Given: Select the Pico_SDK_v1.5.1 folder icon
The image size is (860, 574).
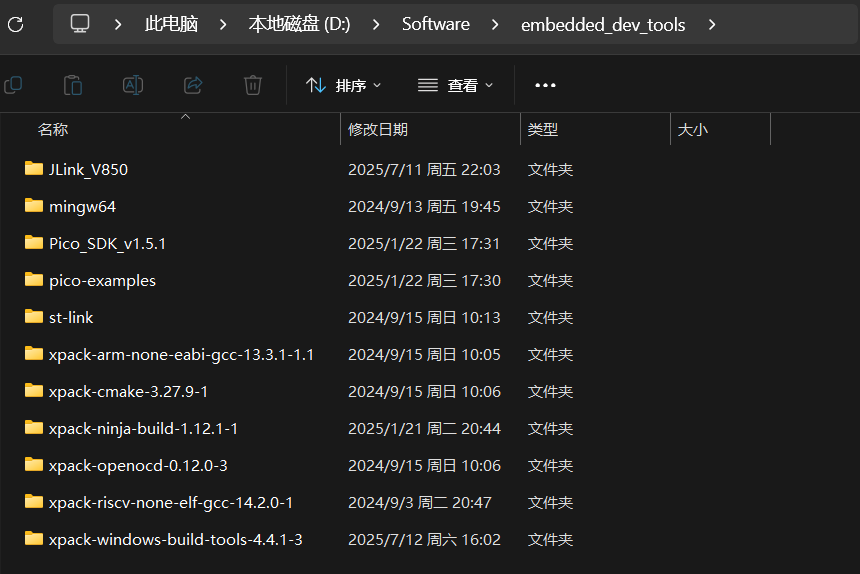Looking at the screenshot, I should coord(34,242).
